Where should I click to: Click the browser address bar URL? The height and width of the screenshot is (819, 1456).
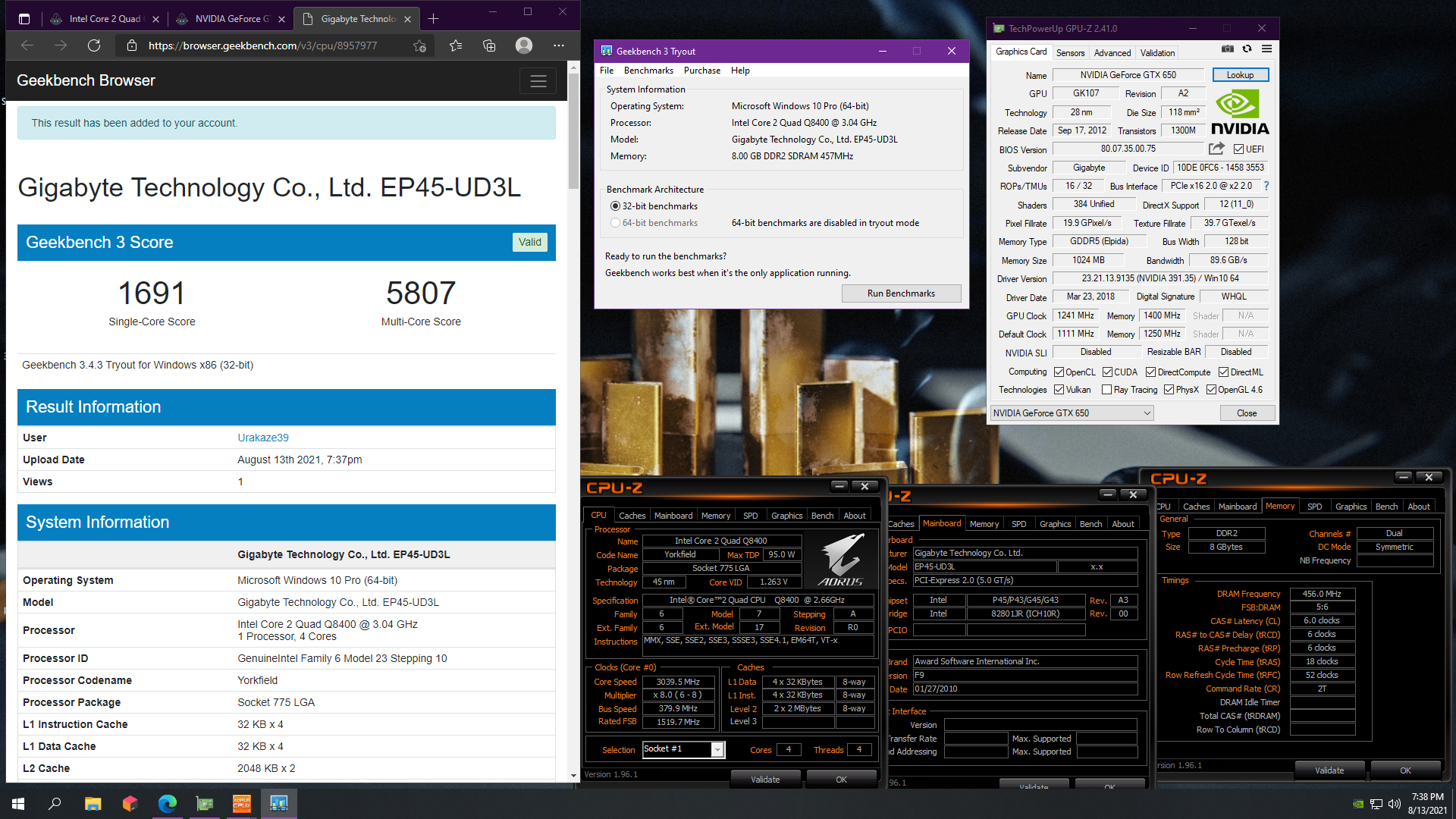click(262, 45)
